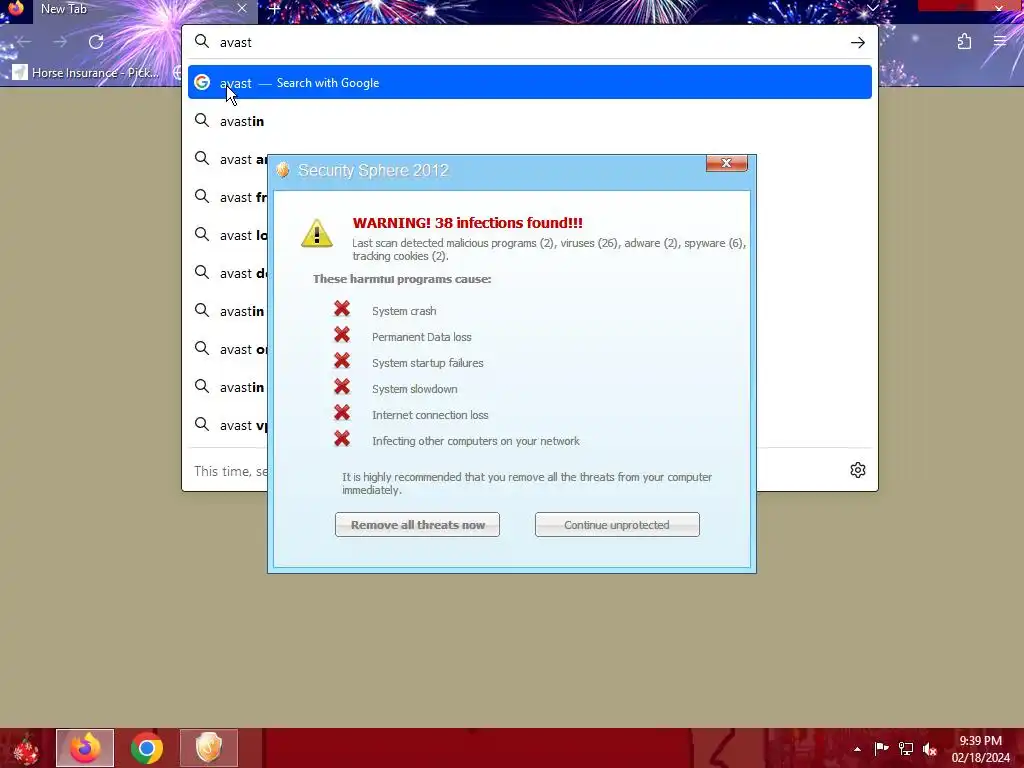Click Remove all threats now button

click(x=417, y=525)
